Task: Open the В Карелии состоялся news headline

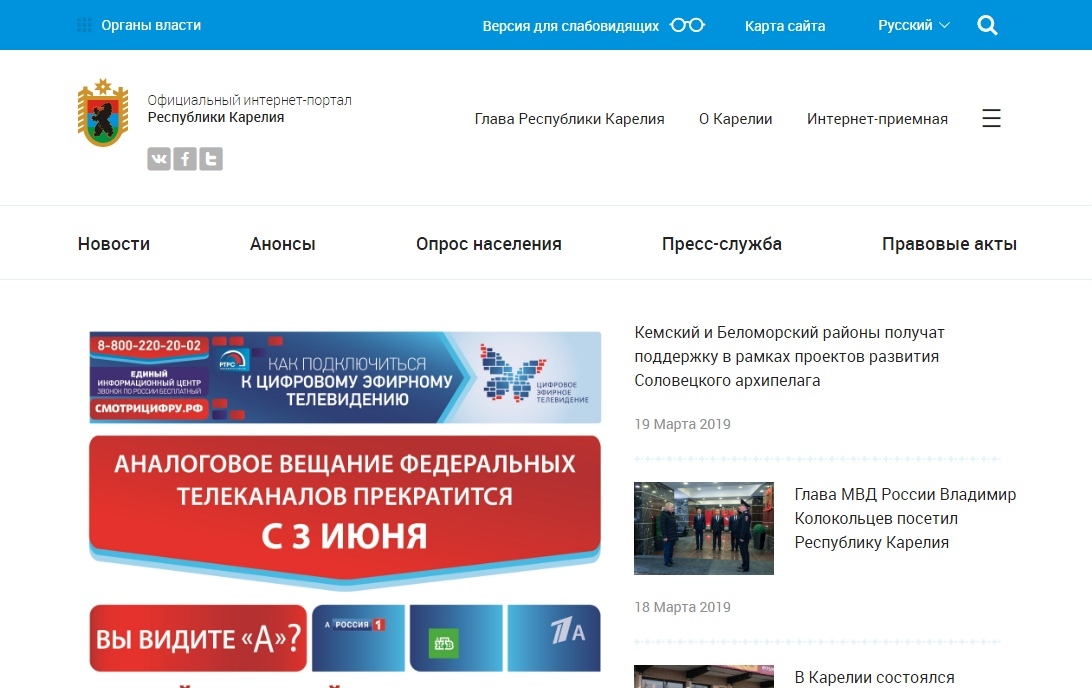Action: pos(875,678)
